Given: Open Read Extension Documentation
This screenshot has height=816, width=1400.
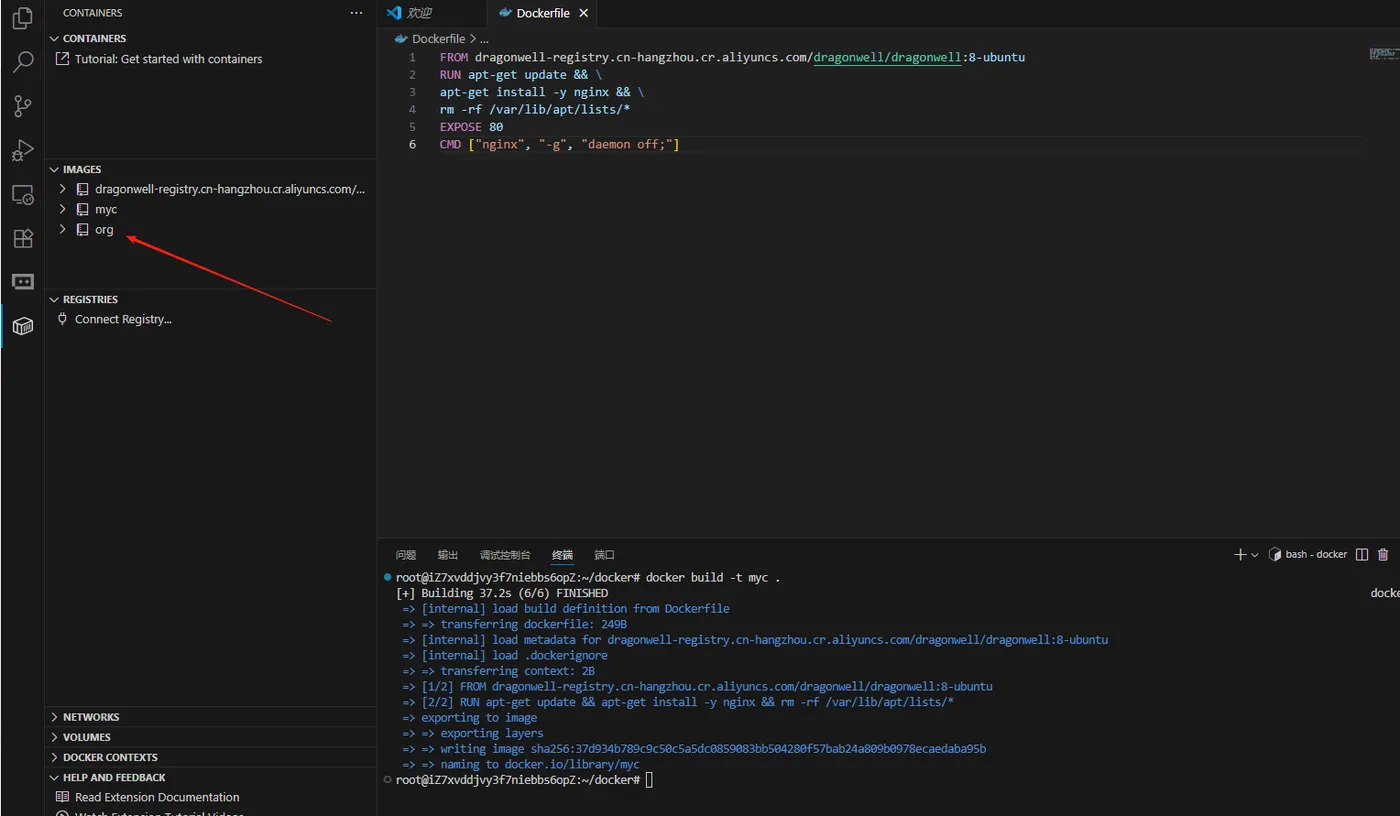Looking at the screenshot, I should click(x=157, y=797).
